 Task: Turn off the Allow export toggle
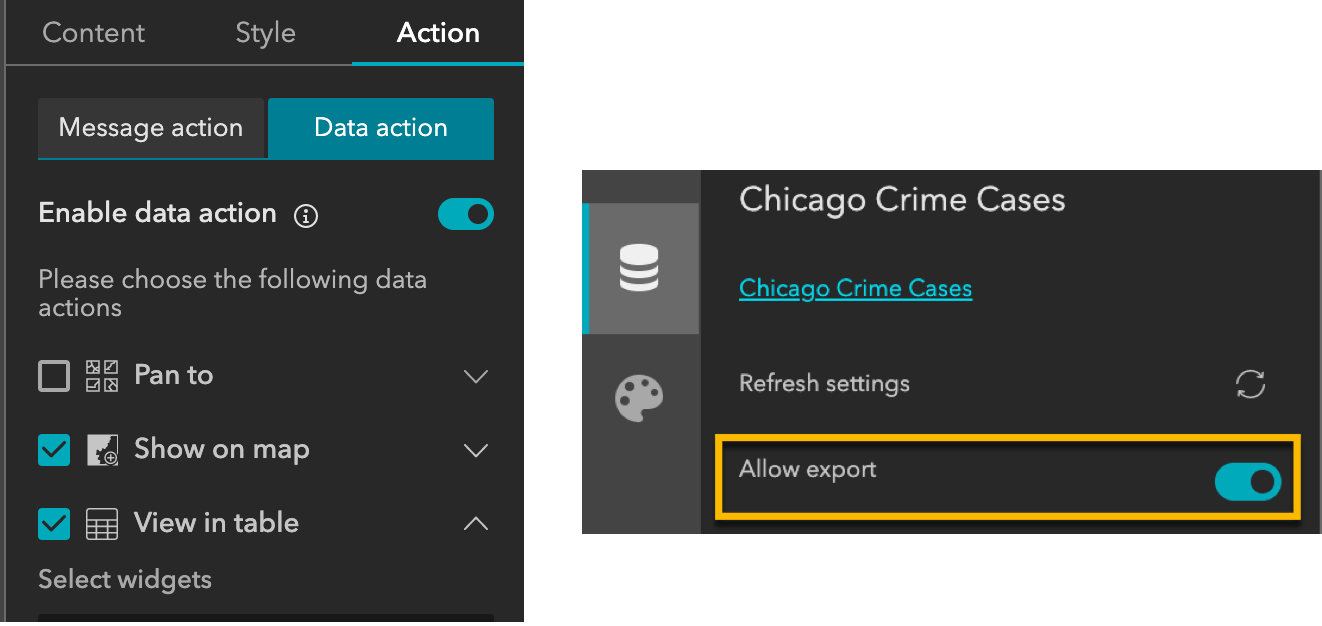point(1247,482)
